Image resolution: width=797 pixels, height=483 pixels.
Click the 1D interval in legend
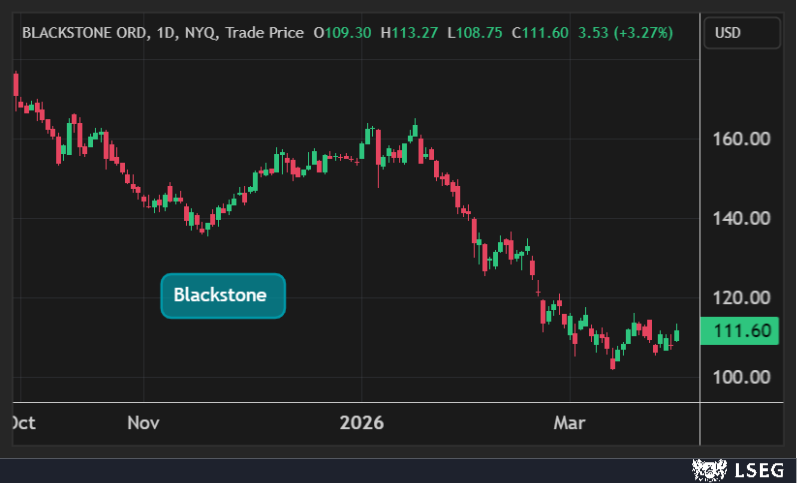[x=164, y=33]
